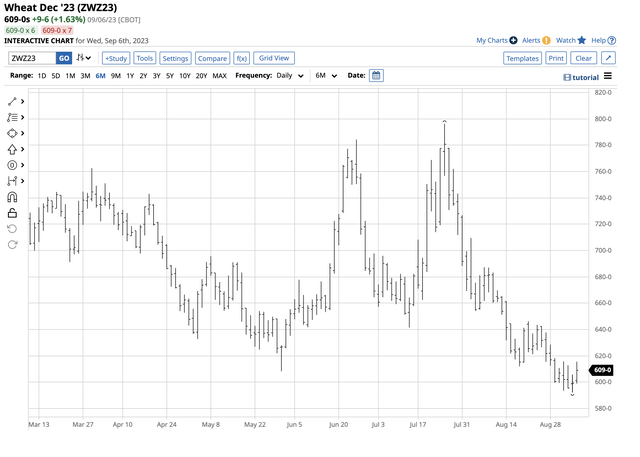Click the pop-out expand chart icon button

coord(608,58)
